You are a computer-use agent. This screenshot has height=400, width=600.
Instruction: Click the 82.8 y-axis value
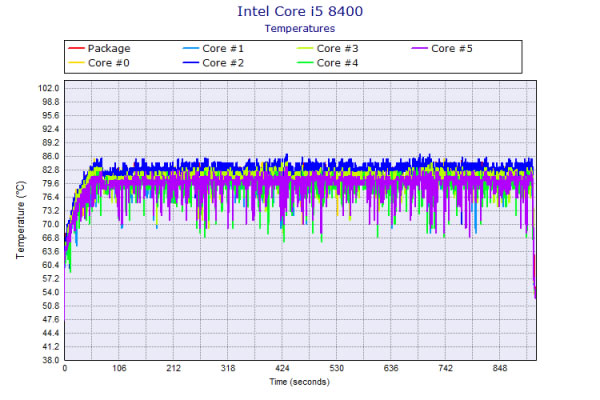click(x=51, y=170)
